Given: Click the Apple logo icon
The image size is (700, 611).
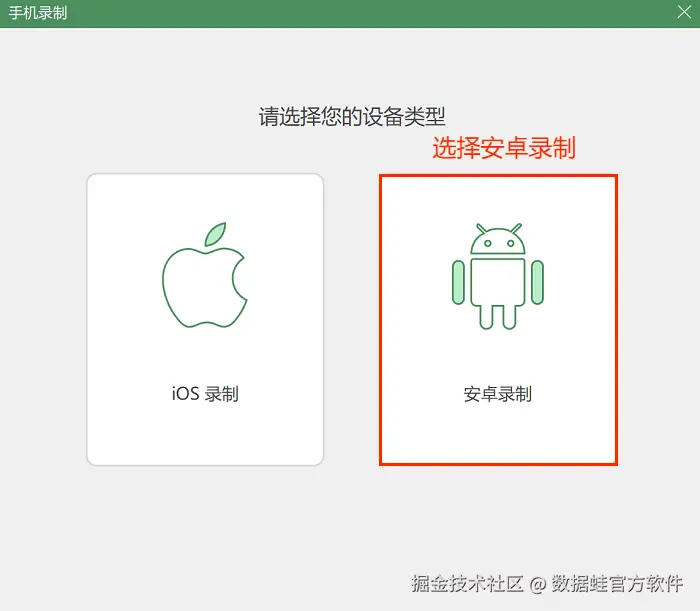Looking at the screenshot, I should [205, 275].
